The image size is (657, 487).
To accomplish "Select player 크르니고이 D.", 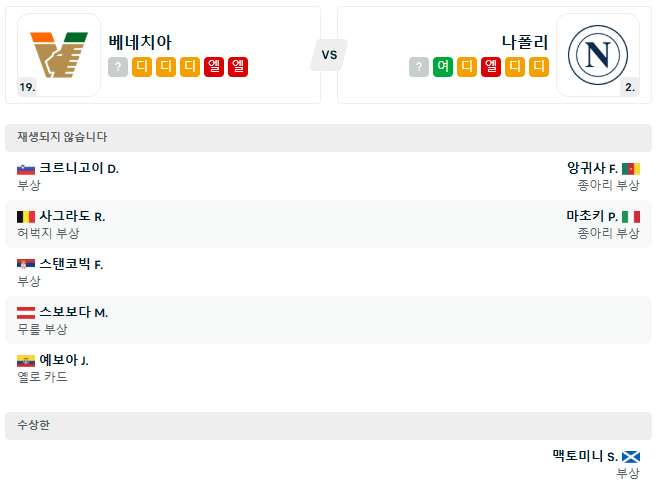I will click(x=79, y=168).
